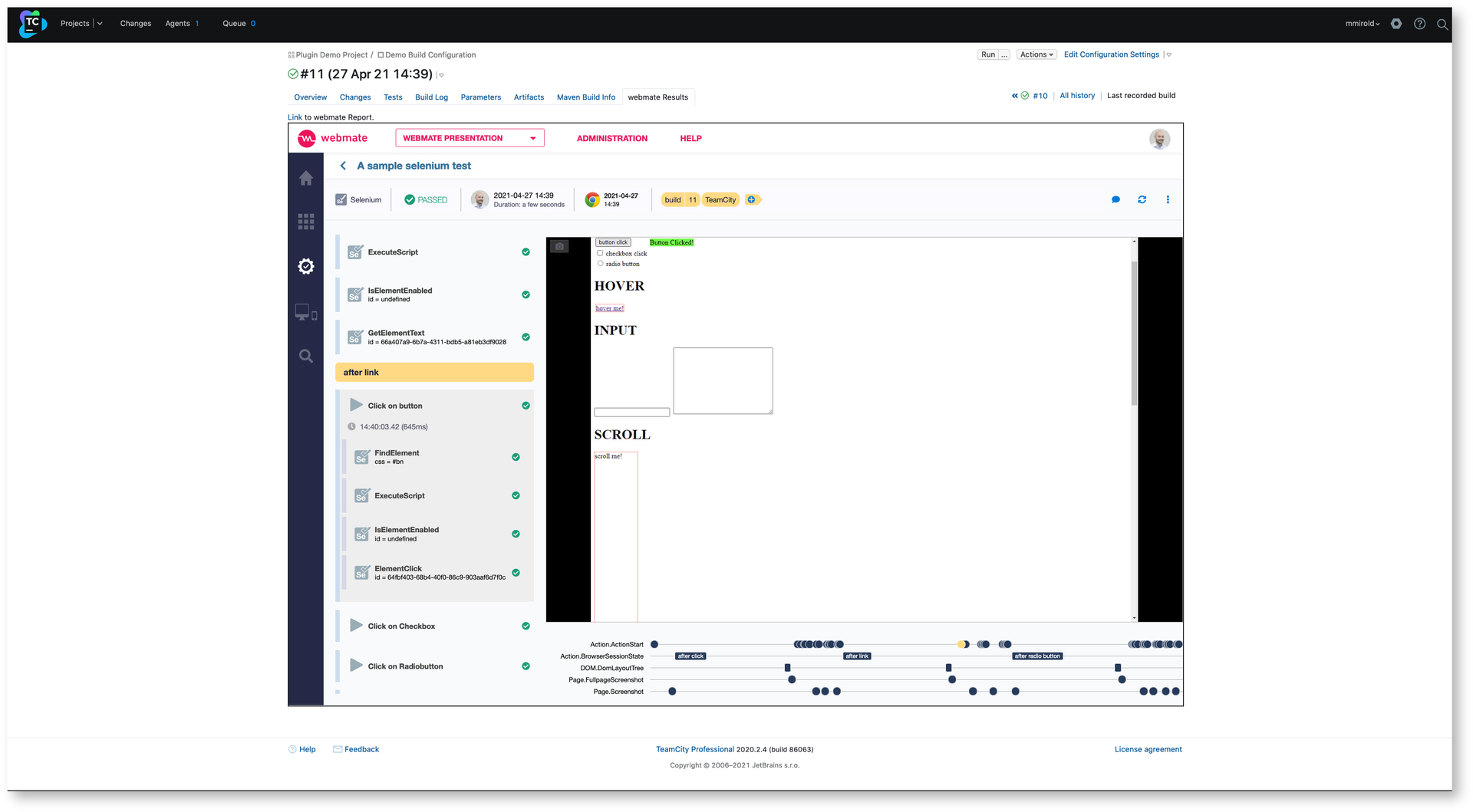Select the radio button option
This screenshot has width=1473, height=812.
(600, 264)
